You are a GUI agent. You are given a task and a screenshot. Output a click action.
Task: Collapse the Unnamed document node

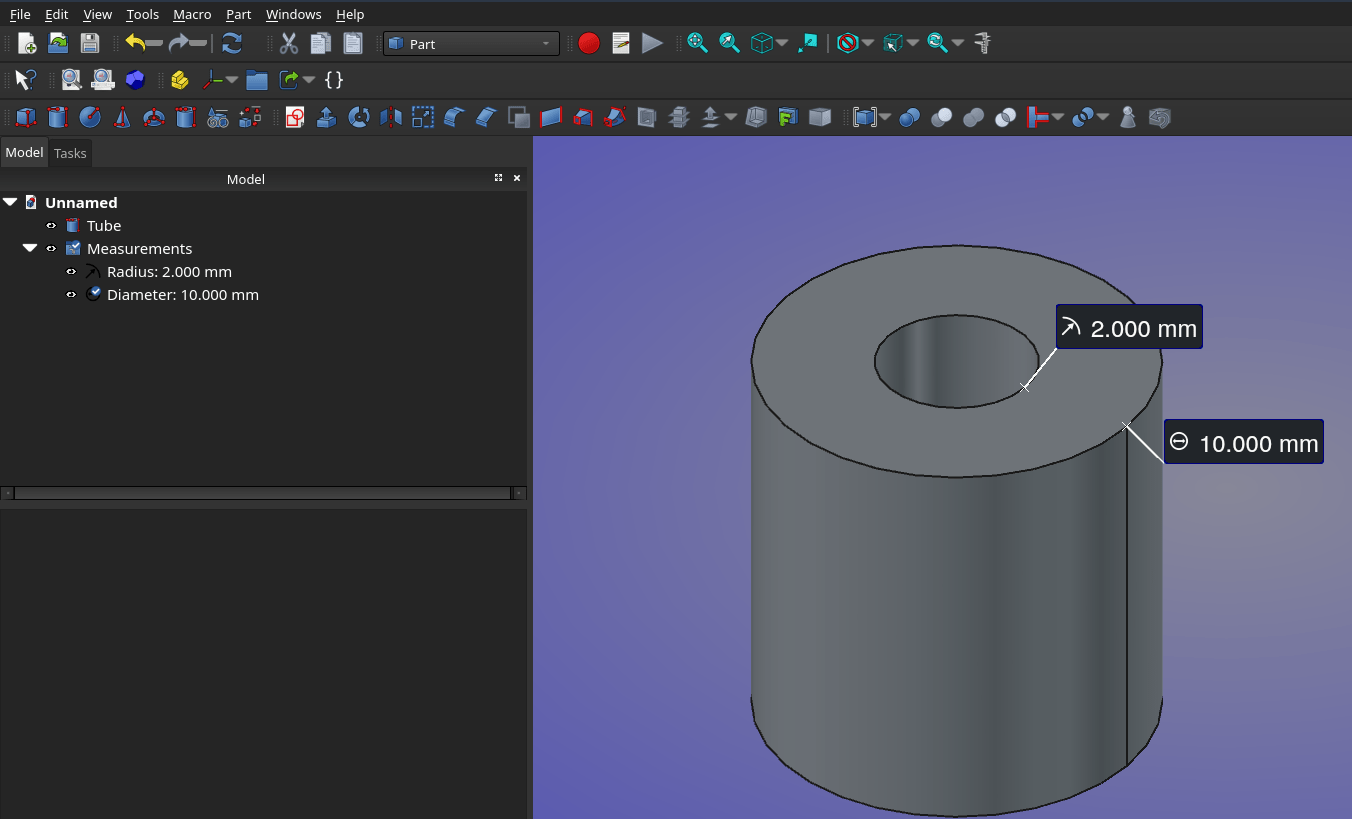tap(10, 203)
